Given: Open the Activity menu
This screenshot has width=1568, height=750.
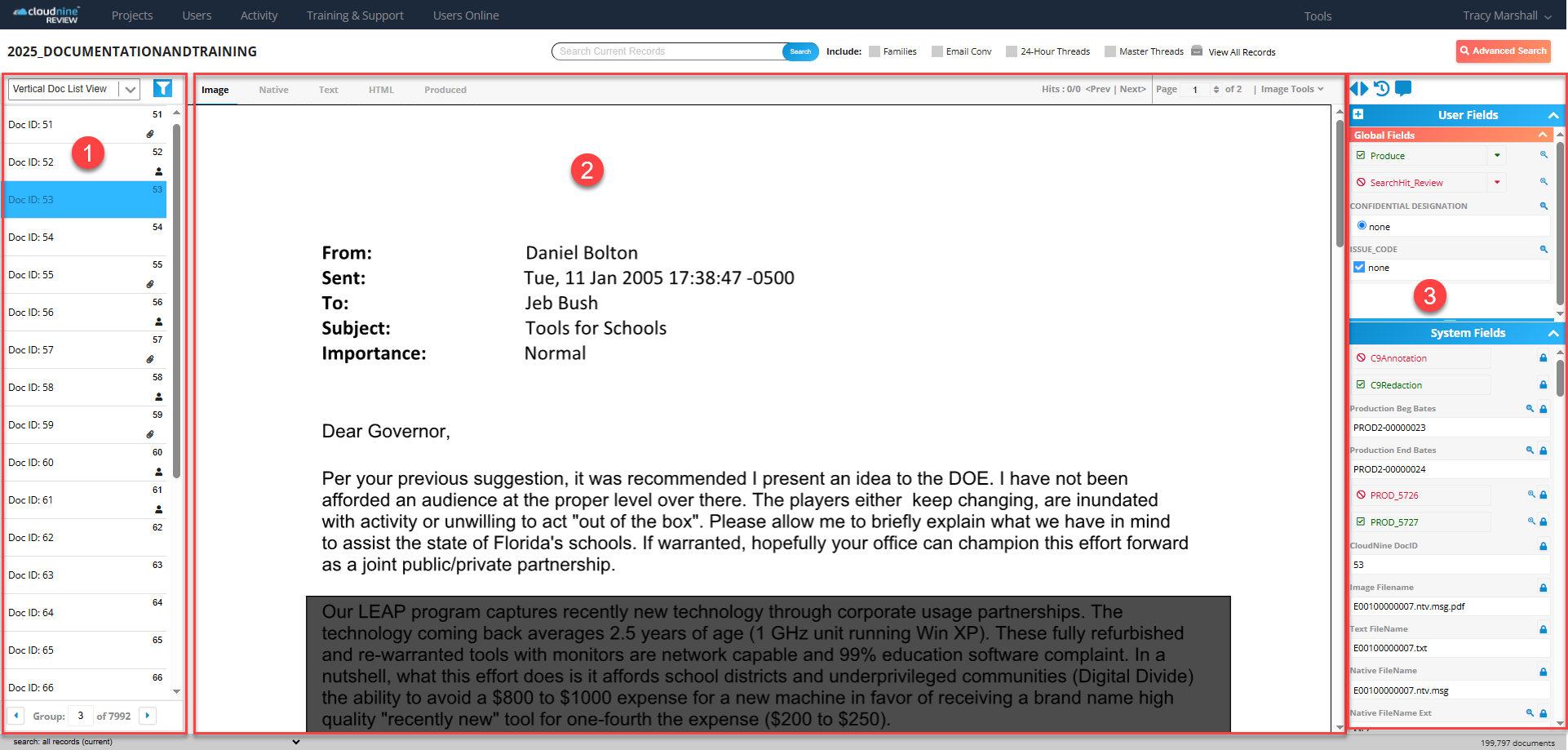Looking at the screenshot, I should pyautogui.click(x=259, y=15).
